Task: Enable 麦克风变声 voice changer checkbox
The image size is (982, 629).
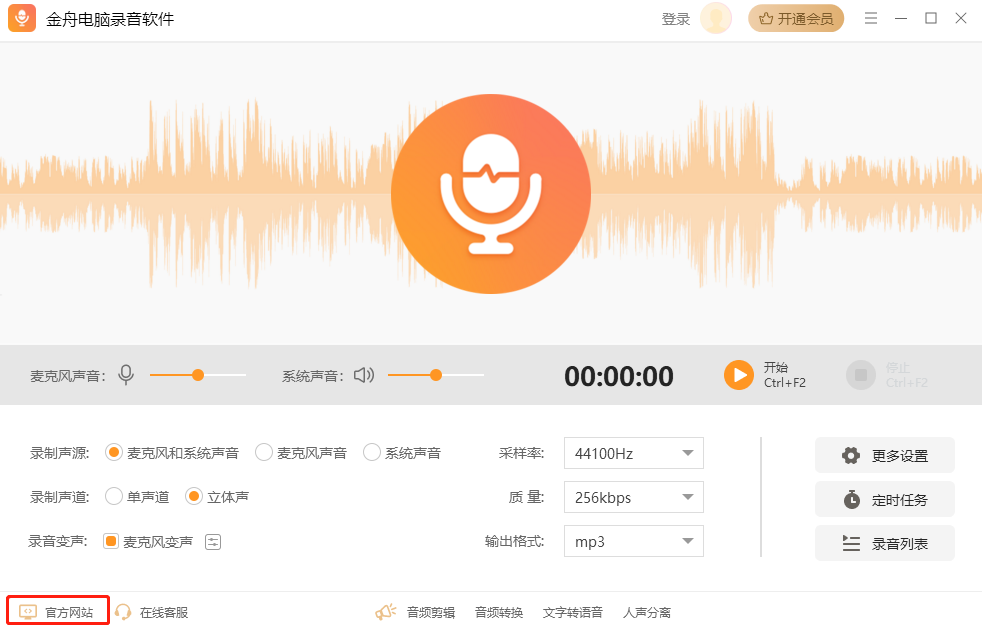Action: click(112, 540)
